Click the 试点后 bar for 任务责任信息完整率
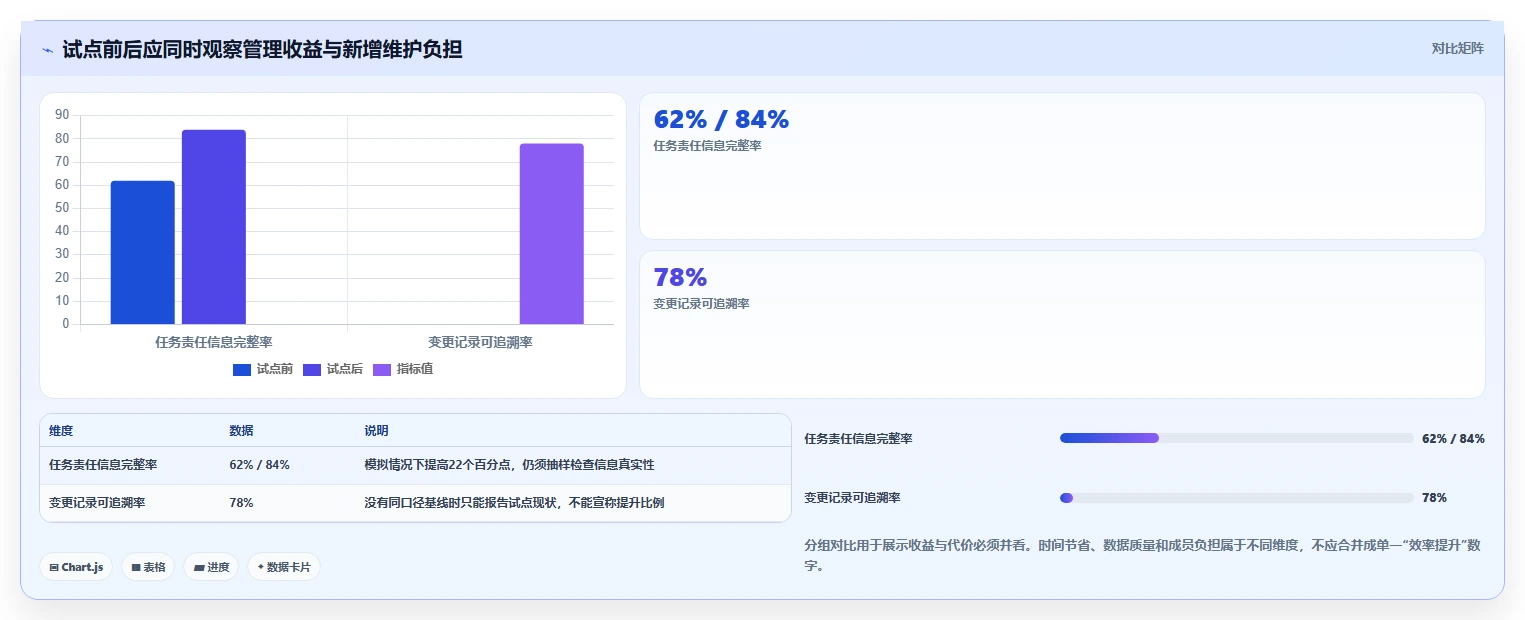The width and height of the screenshot is (1525, 620). [214, 227]
